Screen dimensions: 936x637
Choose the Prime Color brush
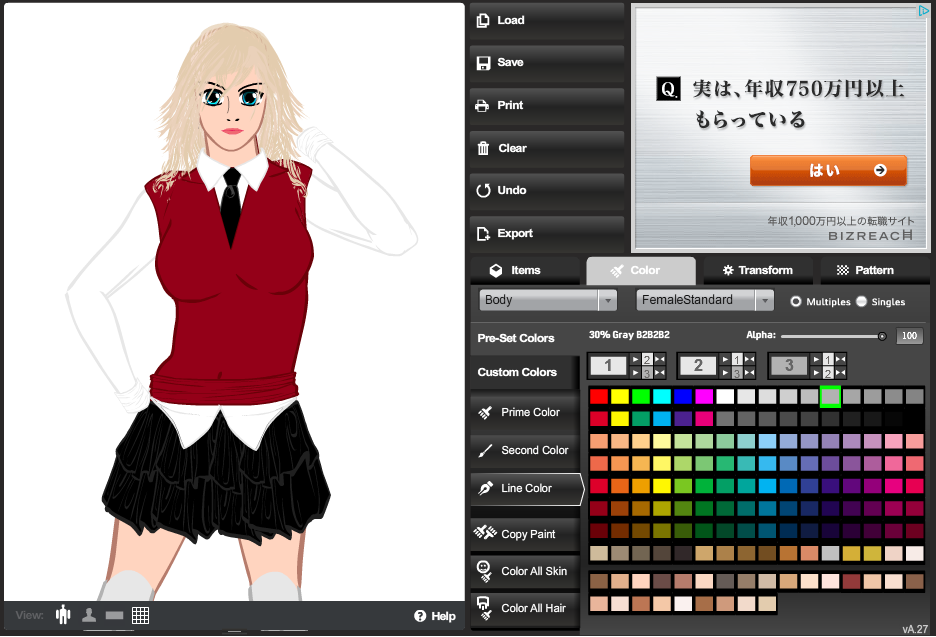[525, 412]
